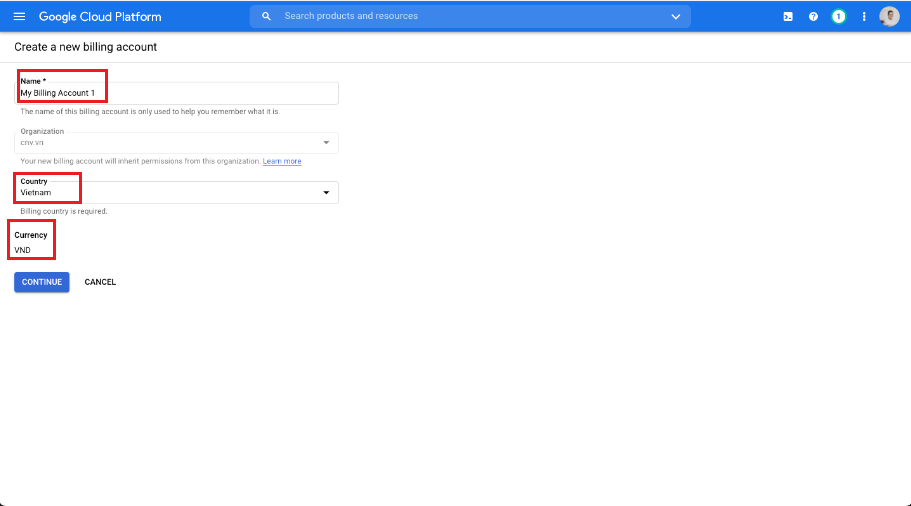The width and height of the screenshot is (911, 506).
Task: Click the Vietnam country value
Action: tap(35, 192)
